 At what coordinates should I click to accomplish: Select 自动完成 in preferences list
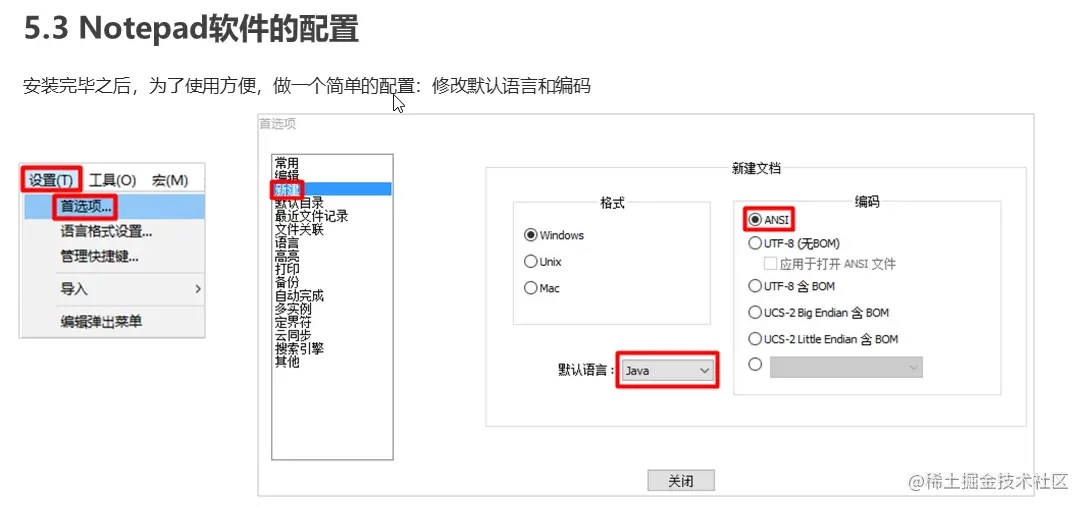click(299, 296)
